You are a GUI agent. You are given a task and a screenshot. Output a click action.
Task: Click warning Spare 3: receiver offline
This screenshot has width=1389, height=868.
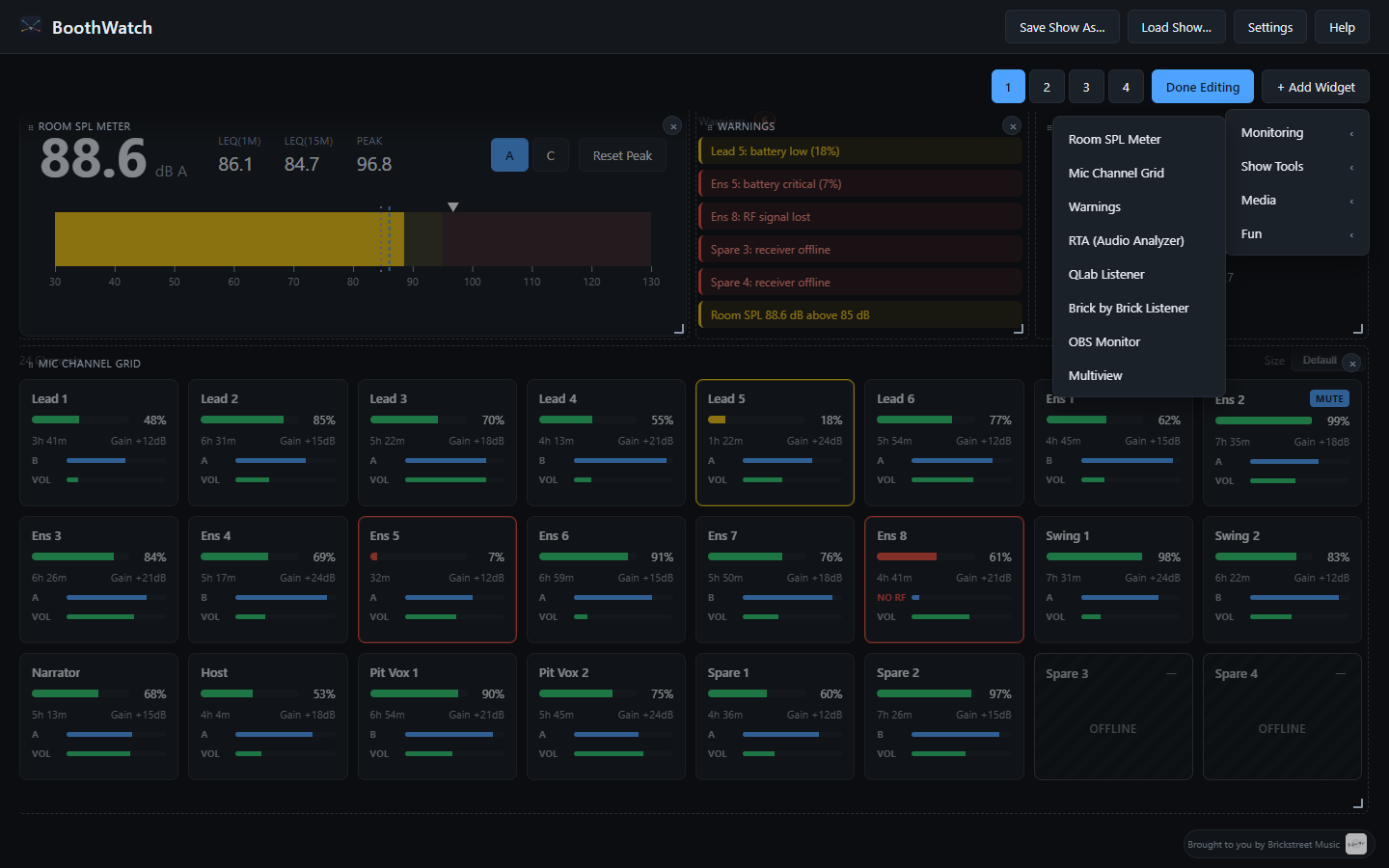(859, 250)
